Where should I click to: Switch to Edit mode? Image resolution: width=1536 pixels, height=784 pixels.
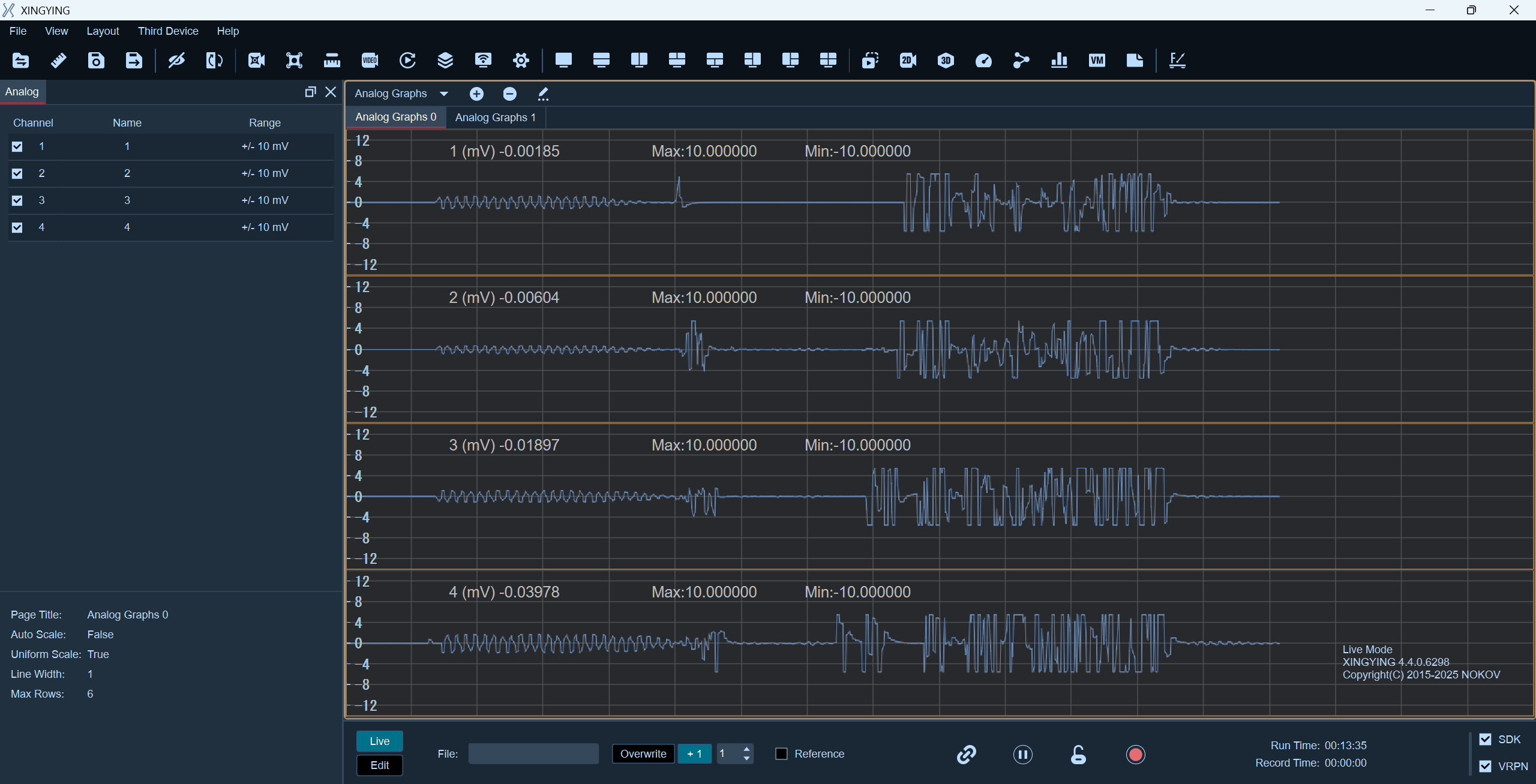pos(379,765)
